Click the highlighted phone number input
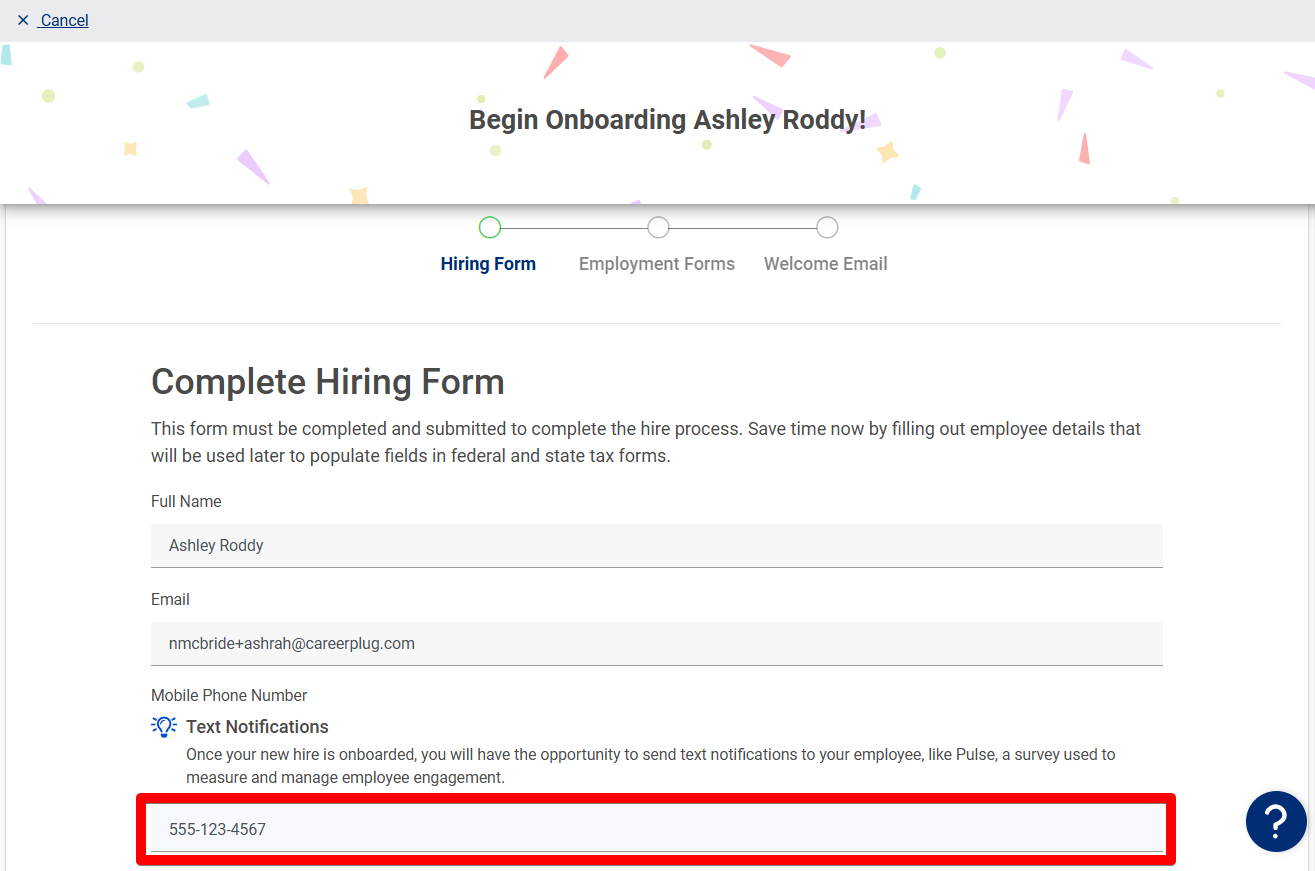The image size is (1315, 871). point(656,829)
